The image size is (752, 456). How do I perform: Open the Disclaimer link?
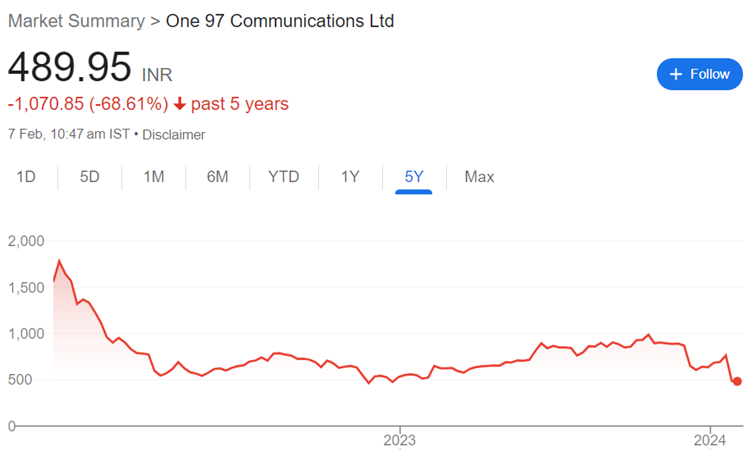pyautogui.click(x=174, y=134)
